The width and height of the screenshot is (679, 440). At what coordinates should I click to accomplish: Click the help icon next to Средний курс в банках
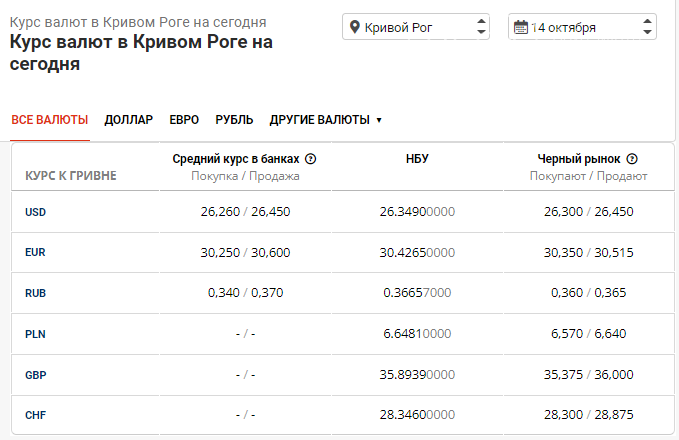click(311, 158)
